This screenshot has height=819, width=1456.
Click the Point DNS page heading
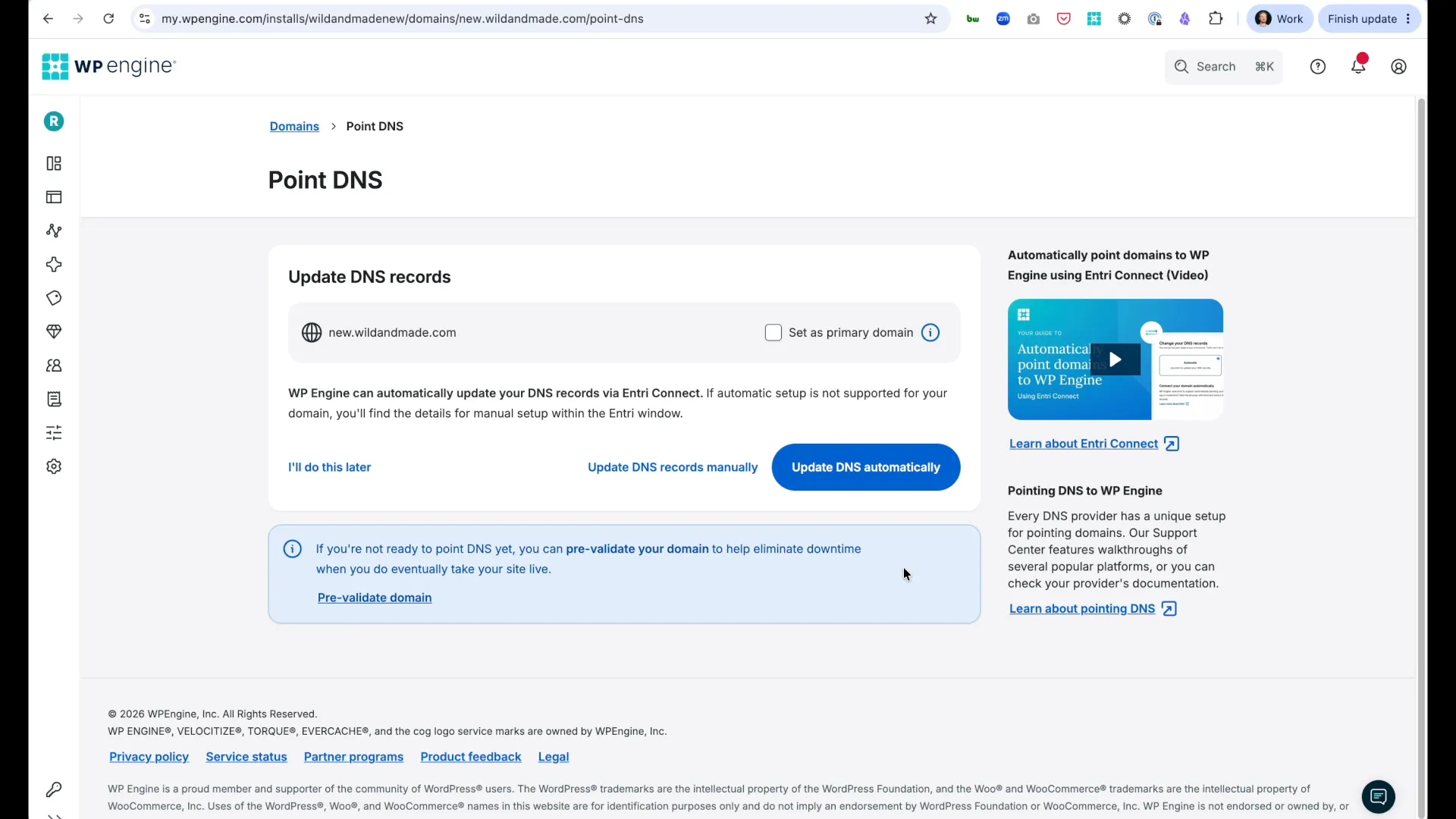(325, 180)
